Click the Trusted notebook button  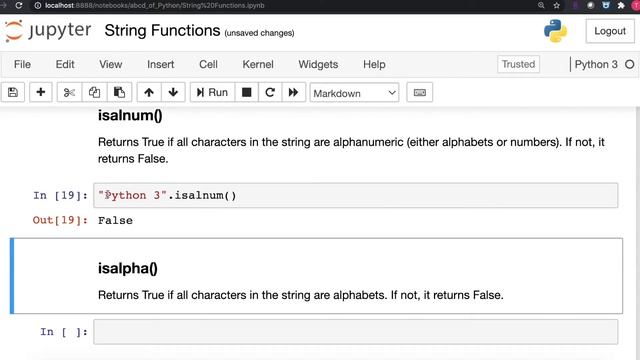tap(518, 64)
